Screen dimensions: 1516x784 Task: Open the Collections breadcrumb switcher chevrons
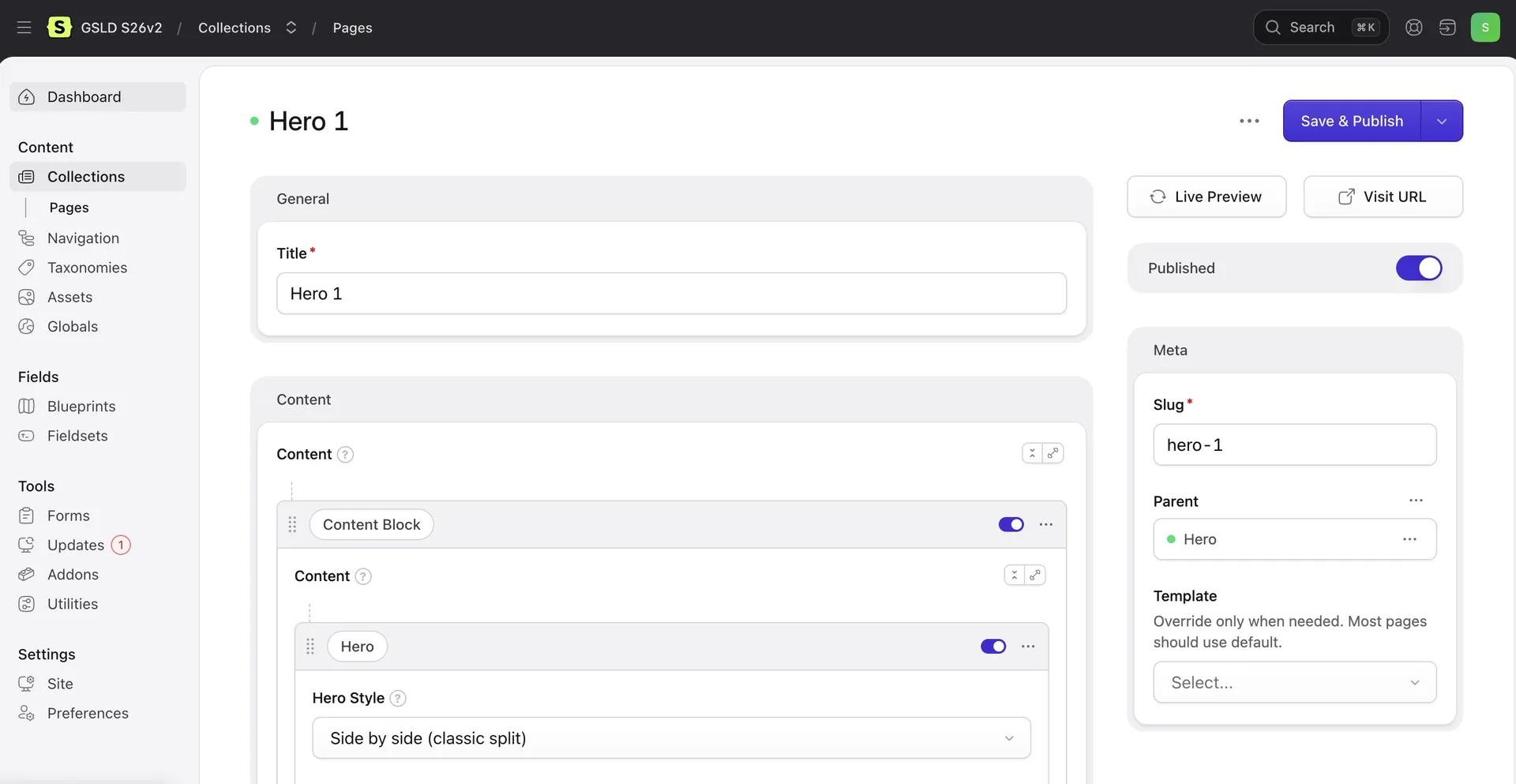pos(291,28)
